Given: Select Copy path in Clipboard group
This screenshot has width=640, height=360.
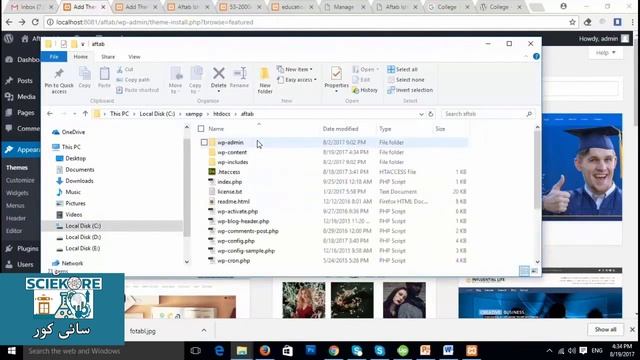Looking at the screenshot, I should 133,80.
